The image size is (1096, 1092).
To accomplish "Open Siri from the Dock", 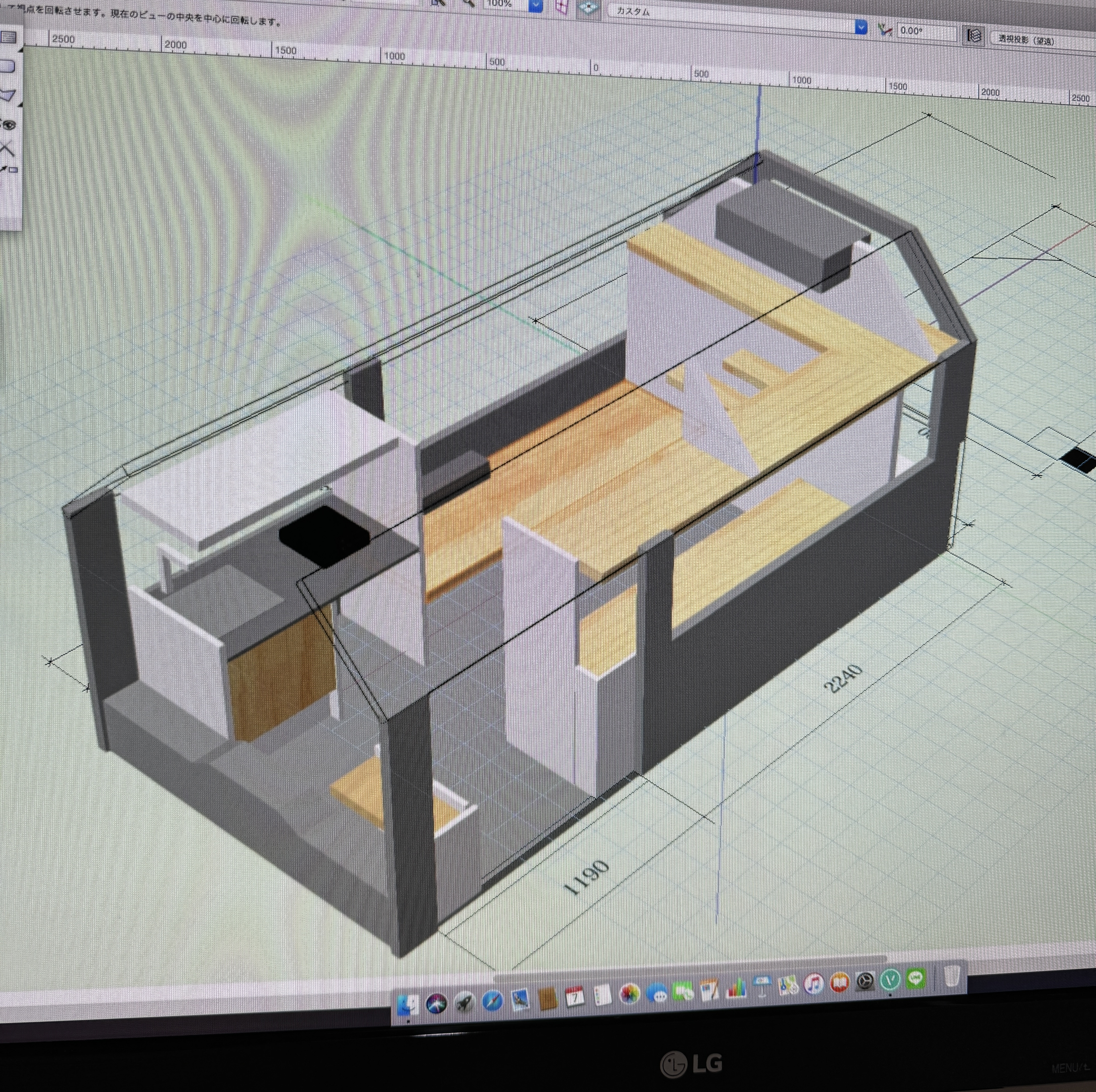I will [436, 1003].
